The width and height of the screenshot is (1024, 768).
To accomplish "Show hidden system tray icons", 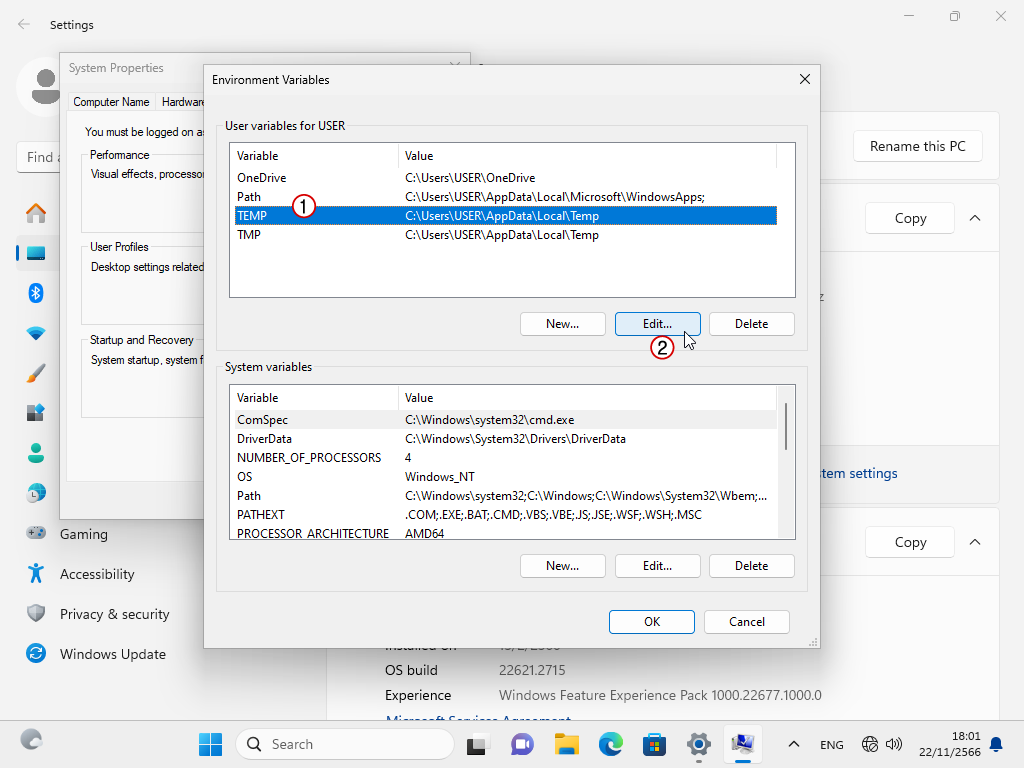I will [x=794, y=744].
